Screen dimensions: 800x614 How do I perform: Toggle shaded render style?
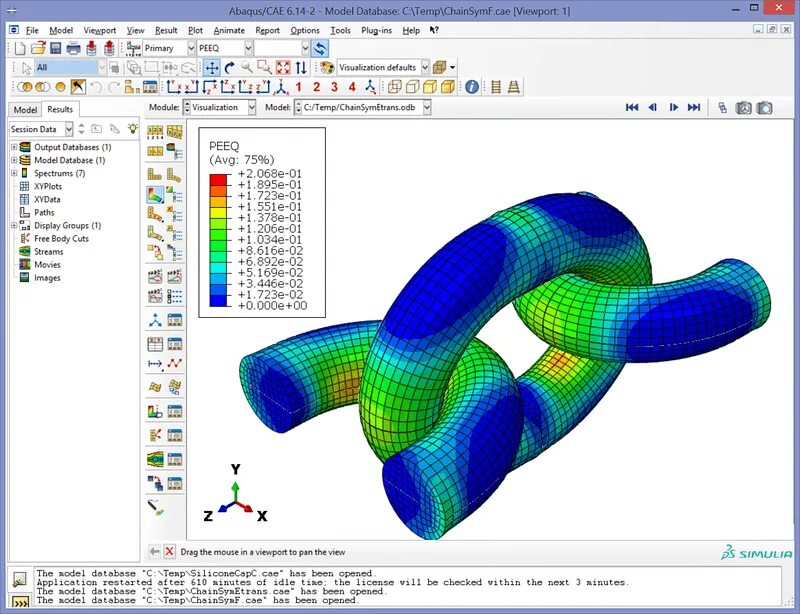point(429,87)
